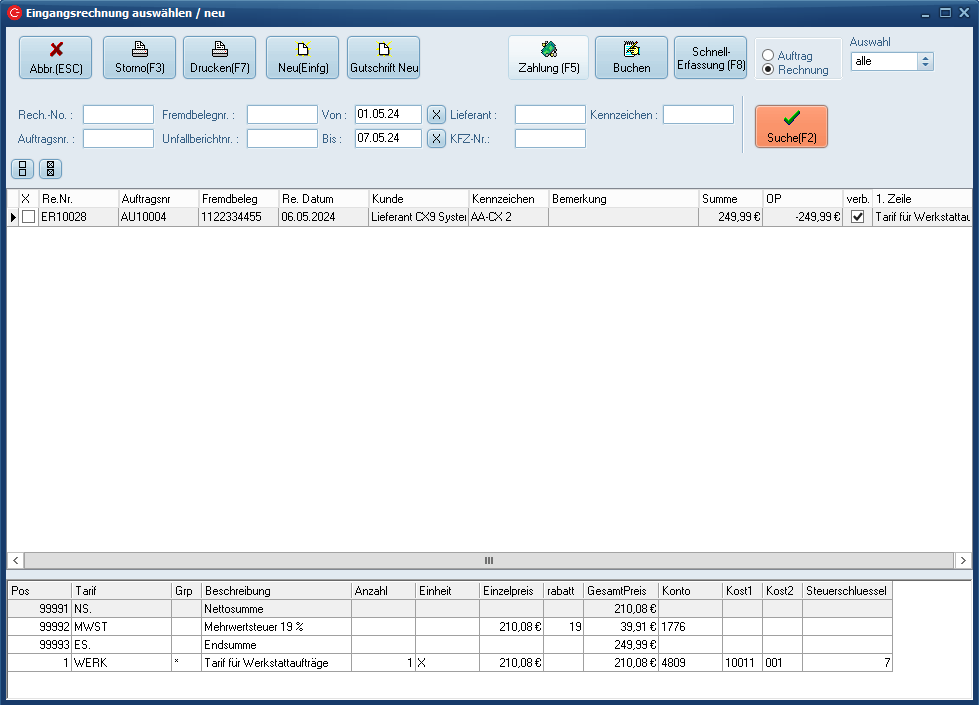Tick the X checkbox for row ER10028
This screenshot has width=979, height=705.
(x=28, y=217)
